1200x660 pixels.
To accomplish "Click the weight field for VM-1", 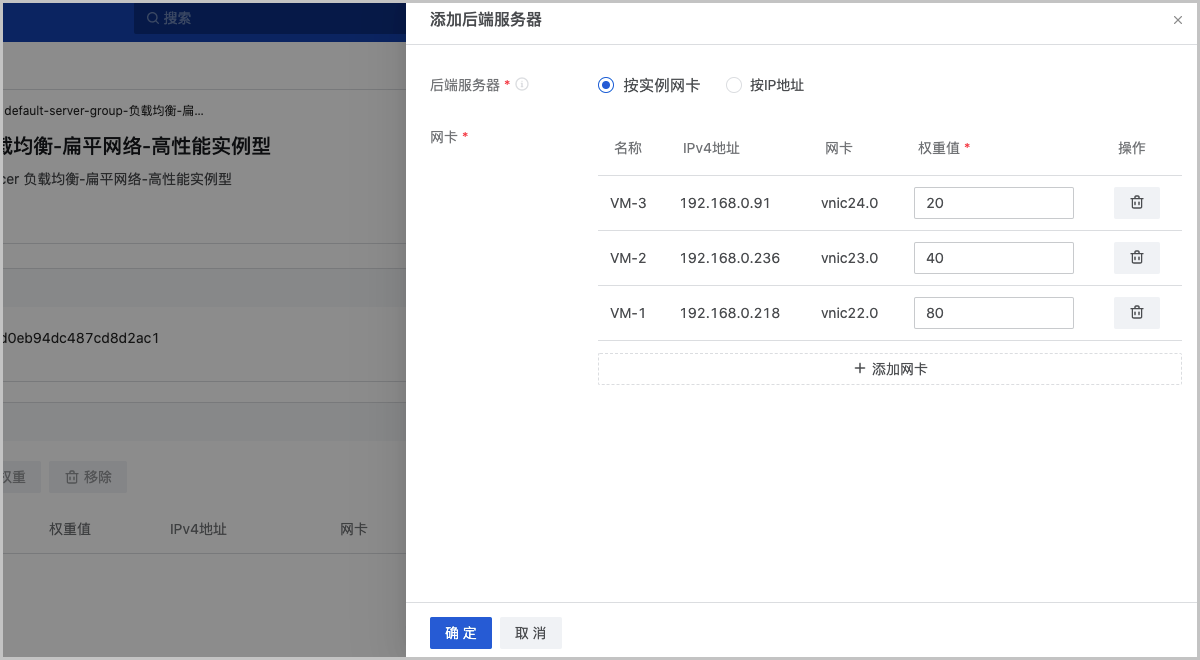I will [x=993, y=313].
